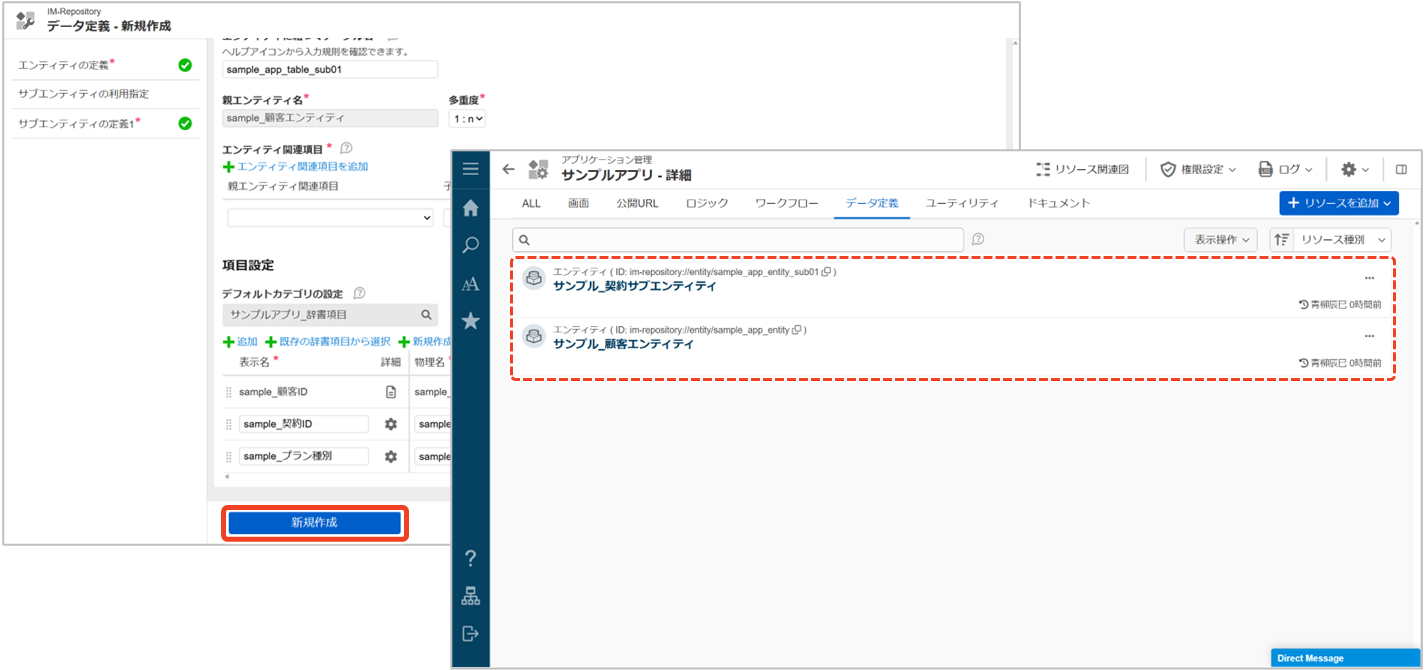Toggle the sort order direction button
1425x670 pixels.
1281,240
